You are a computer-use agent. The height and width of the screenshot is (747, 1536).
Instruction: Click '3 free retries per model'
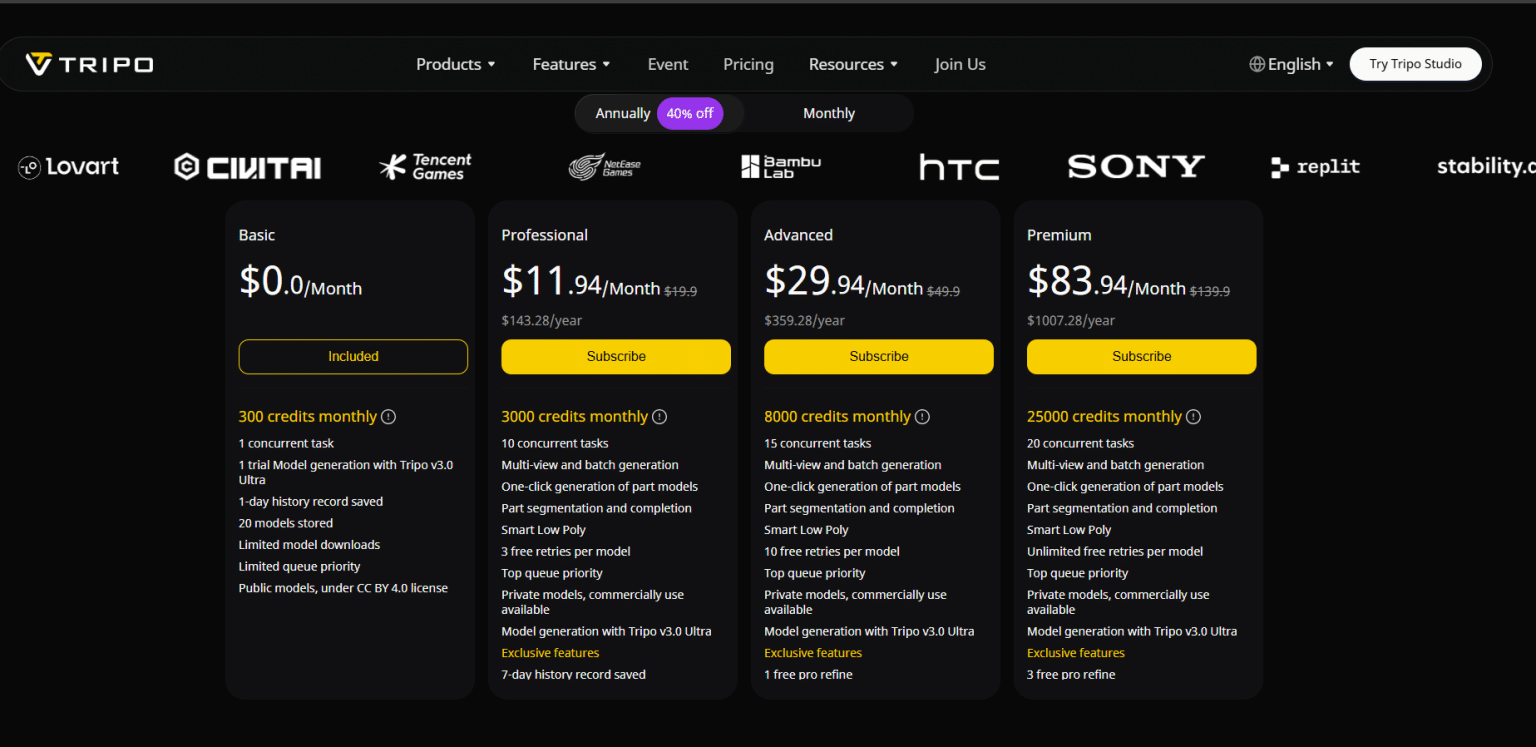click(566, 551)
